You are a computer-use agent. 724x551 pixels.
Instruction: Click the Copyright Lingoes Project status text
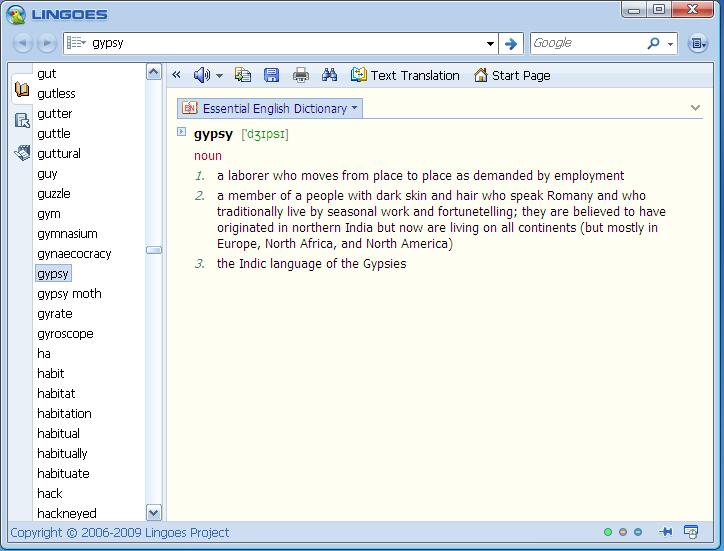coord(120,533)
